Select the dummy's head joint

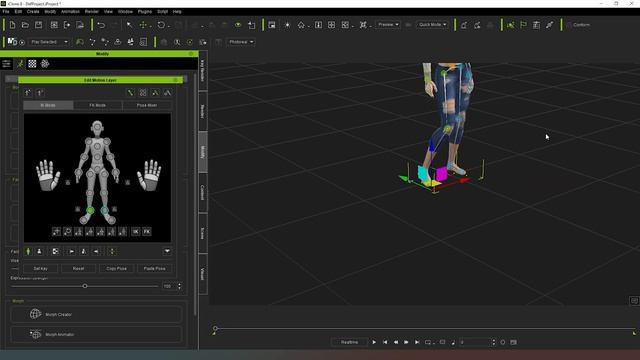pos(97,128)
